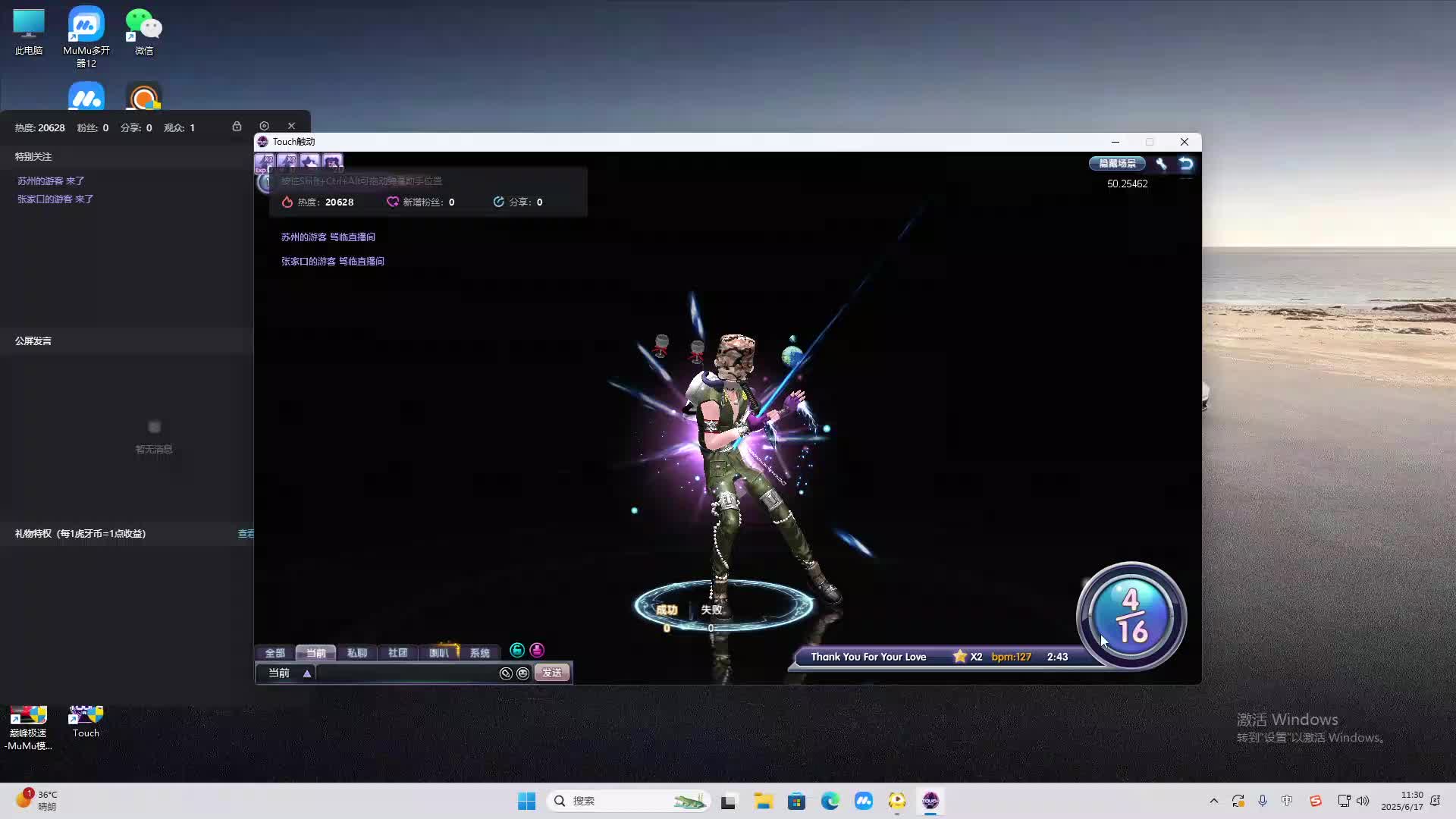1456x819 pixels.
Task: Open the emoji smiley picker
Action: pyautogui.click(x=522, y=673)
